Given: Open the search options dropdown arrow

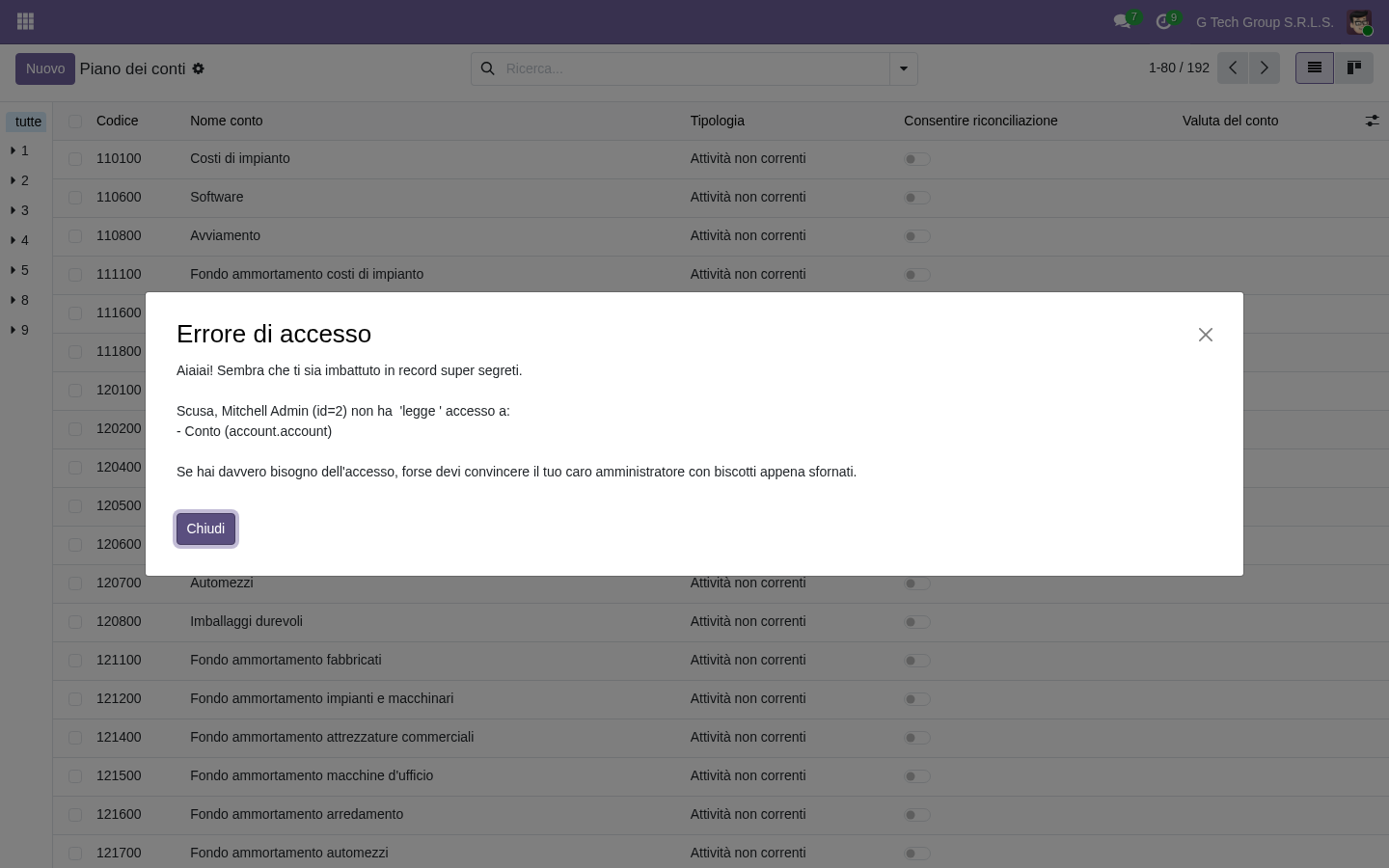Looking at the screenshot, I should (904, 68).
